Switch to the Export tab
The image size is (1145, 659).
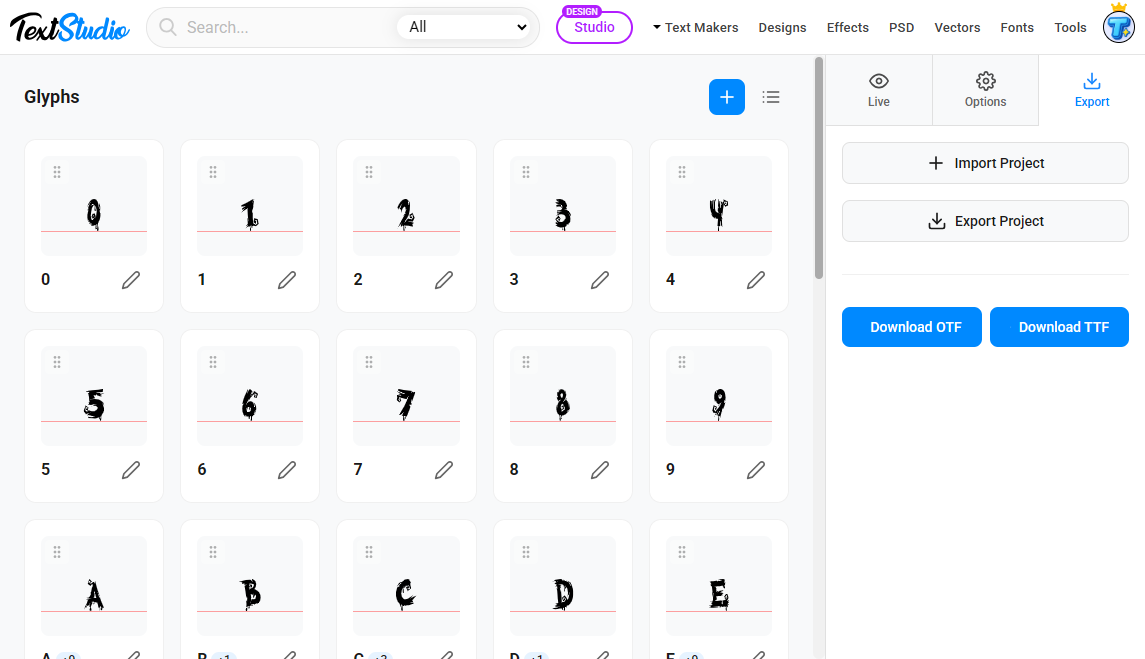1092,90
